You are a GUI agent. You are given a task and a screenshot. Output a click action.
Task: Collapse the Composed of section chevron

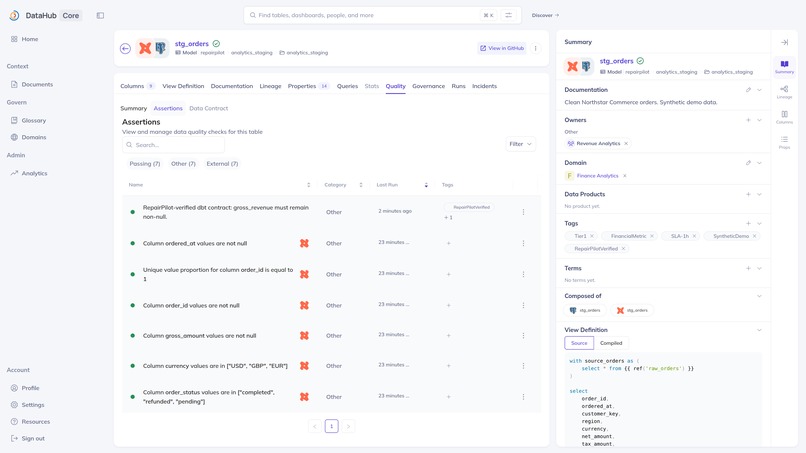(x=759, y=296)
